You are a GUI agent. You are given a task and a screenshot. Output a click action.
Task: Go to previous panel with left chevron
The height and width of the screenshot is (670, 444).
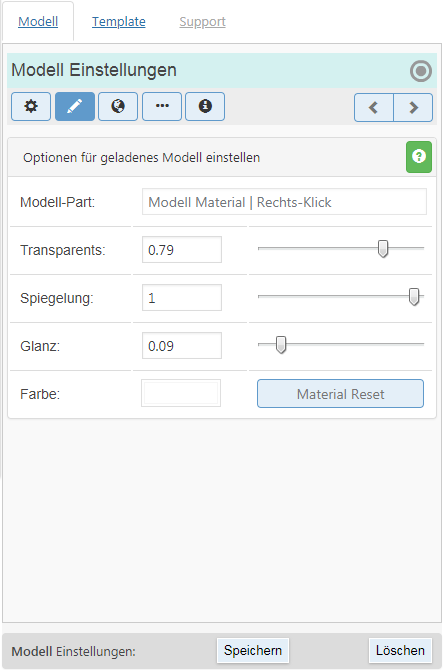click(373, 108)
